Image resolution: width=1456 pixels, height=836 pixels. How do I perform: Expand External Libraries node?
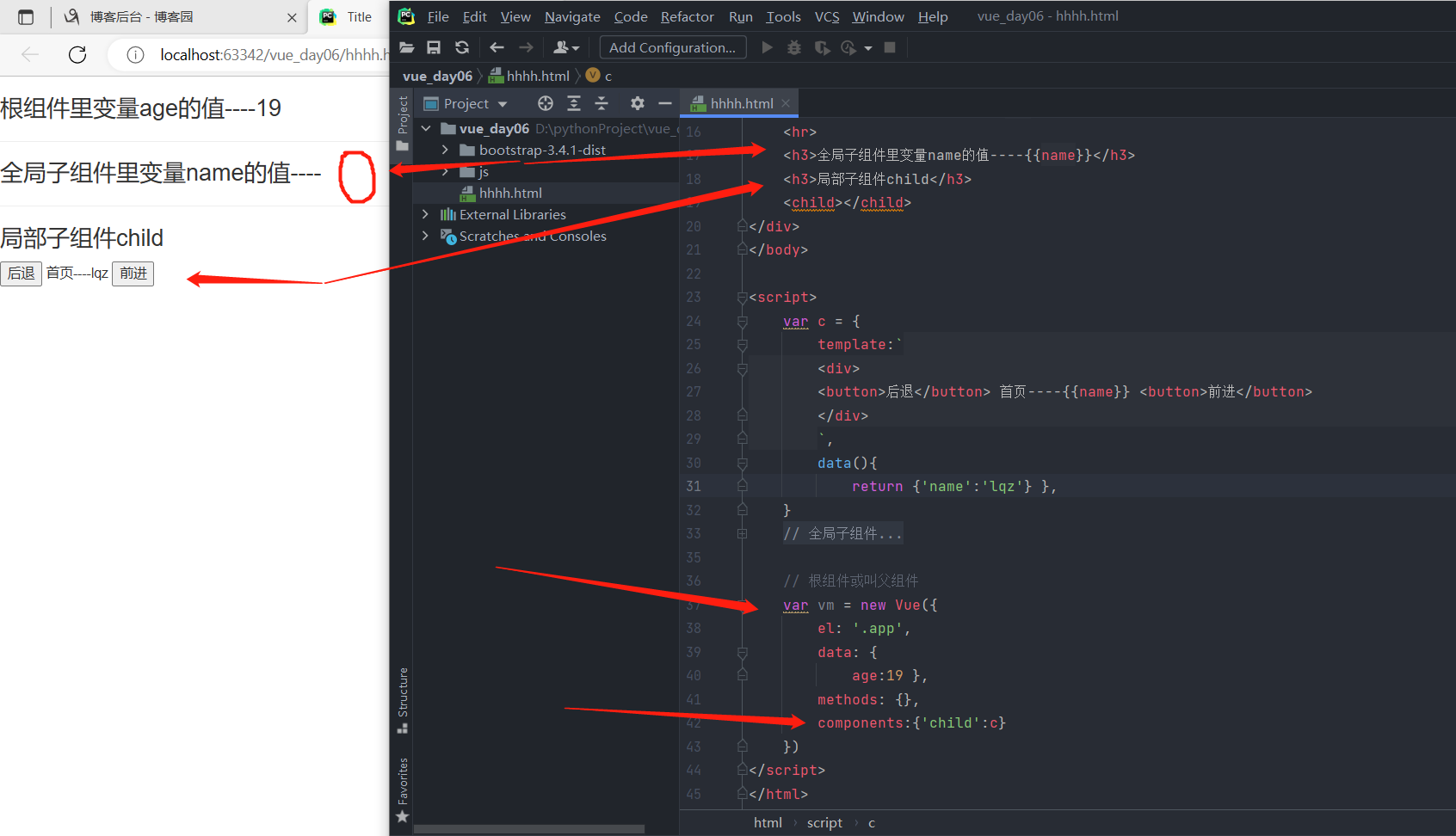pyautogui.click(x=425, y=214)
